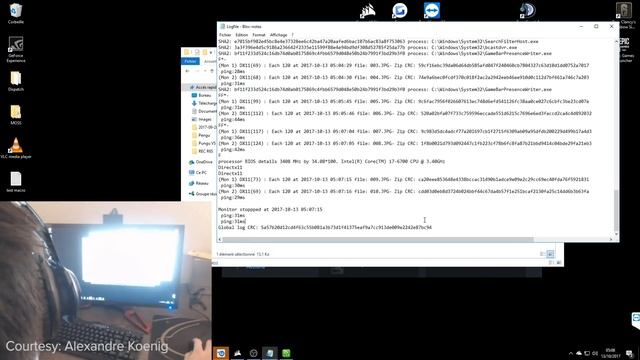This screenshot has height=360, width=640.
Task: Open the Logitech Gaming Software shortcut
Action: pyautogui.click(x=400, y=11)
